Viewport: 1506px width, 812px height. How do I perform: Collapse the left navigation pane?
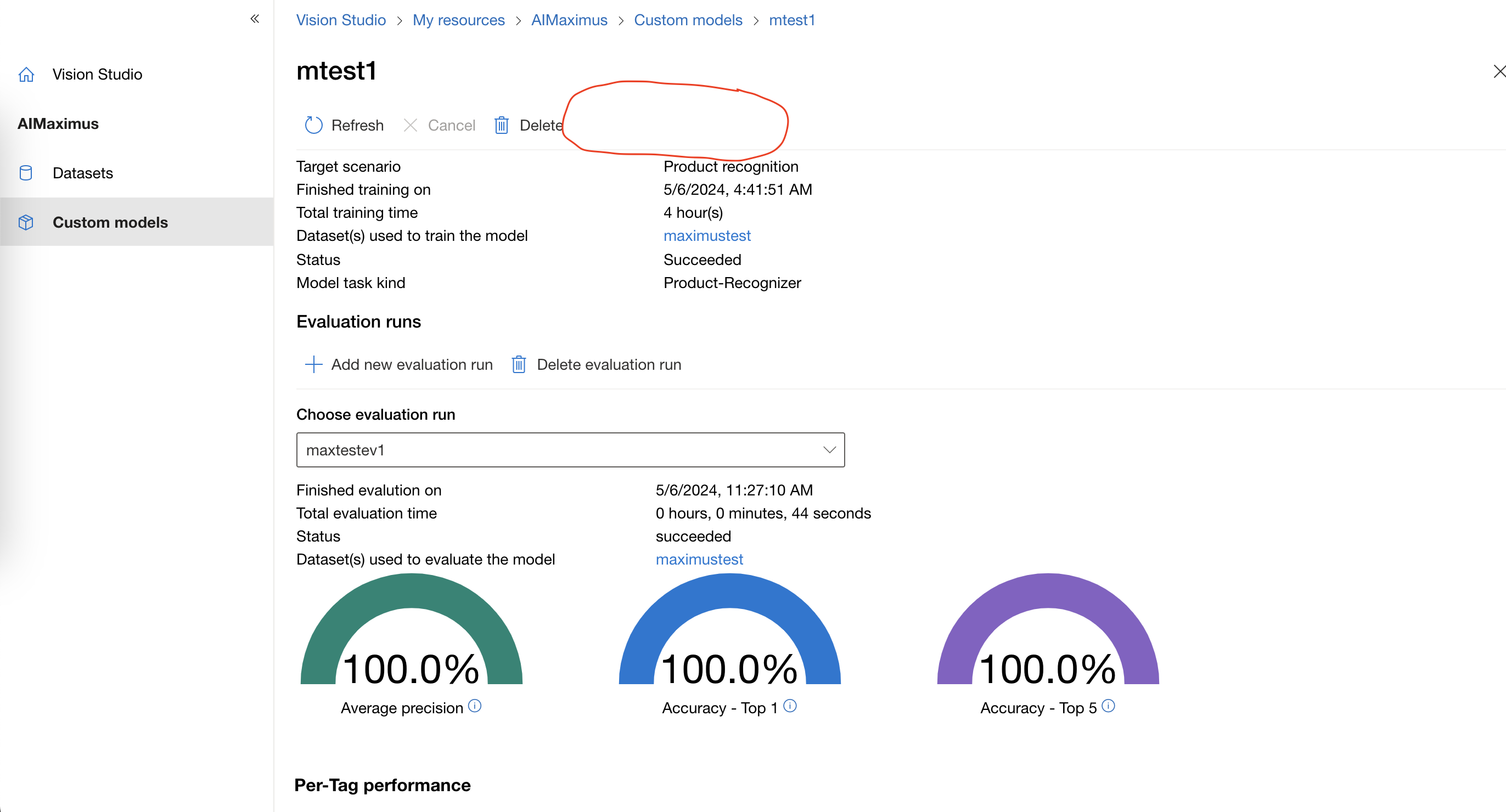coord(255,19)
